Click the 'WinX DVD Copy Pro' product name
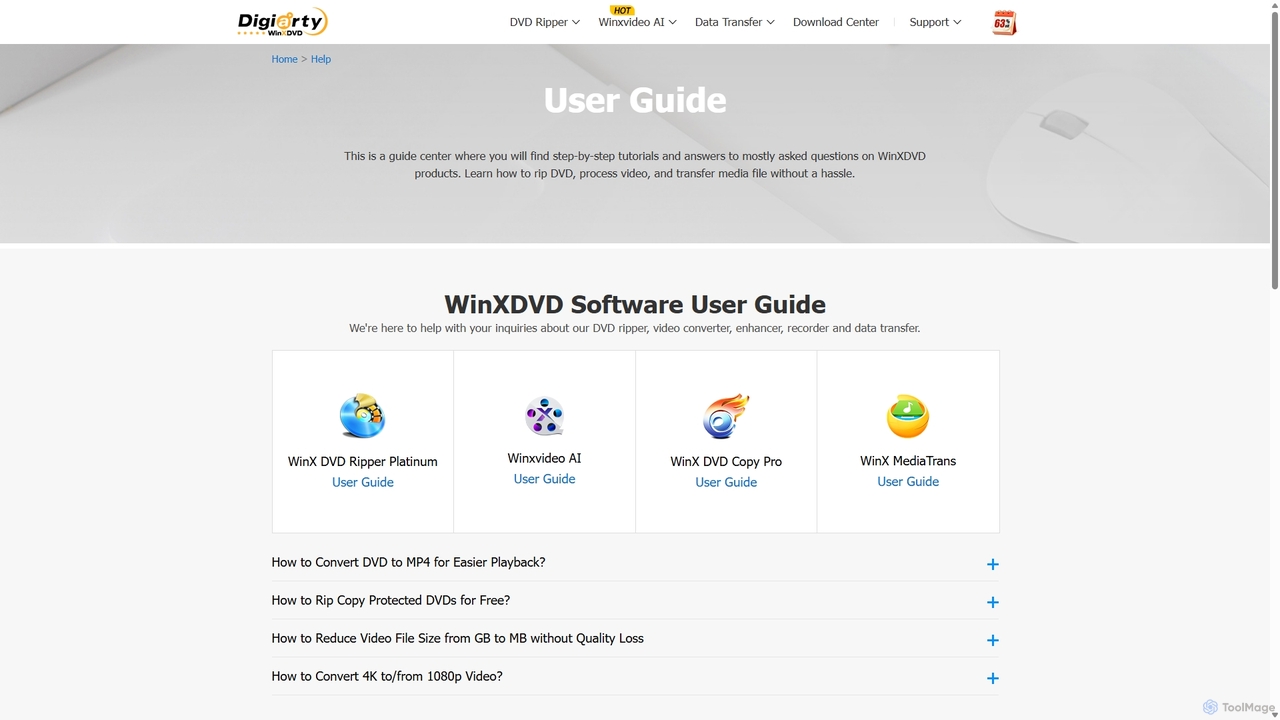Viewport: 1280px width, 720px height. tap(726, 461)
